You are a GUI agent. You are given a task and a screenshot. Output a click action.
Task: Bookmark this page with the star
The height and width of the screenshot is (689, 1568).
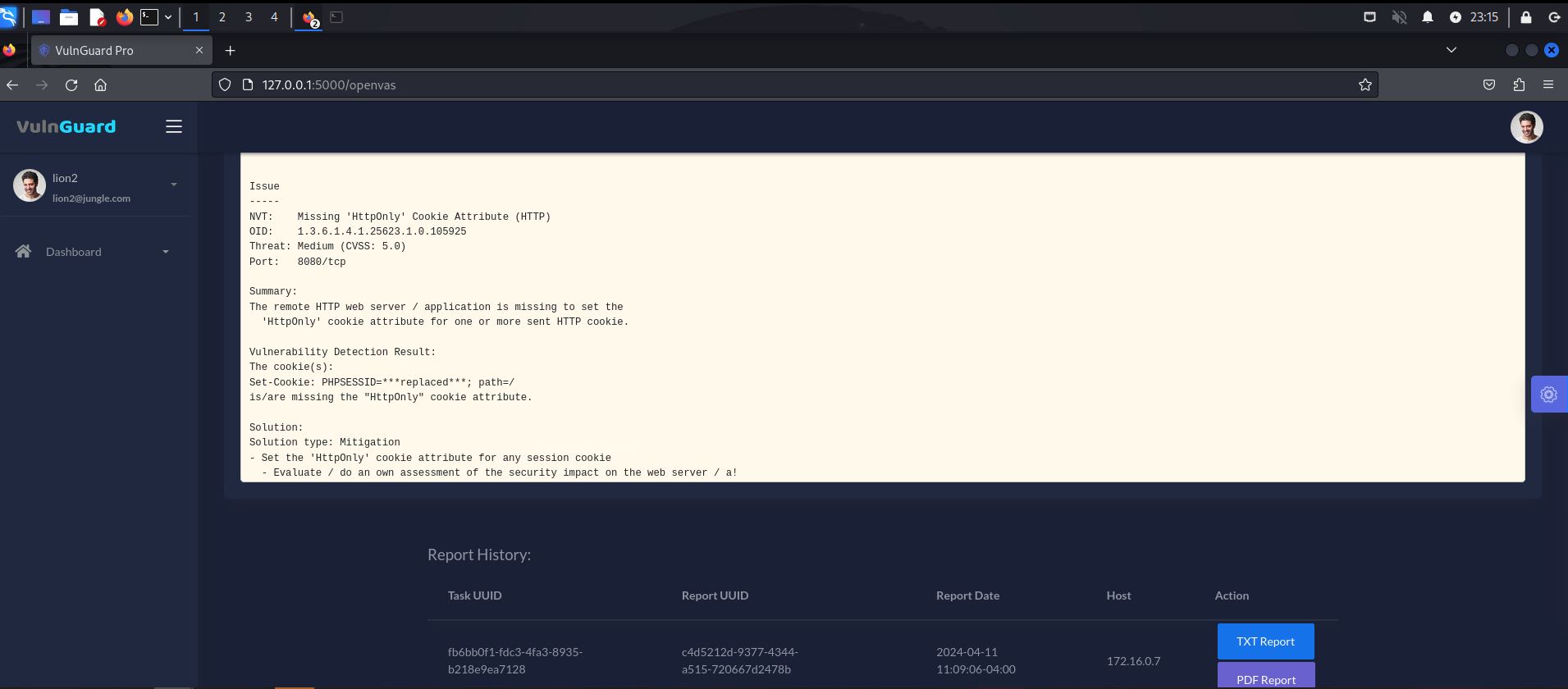tap(1365, 84)
